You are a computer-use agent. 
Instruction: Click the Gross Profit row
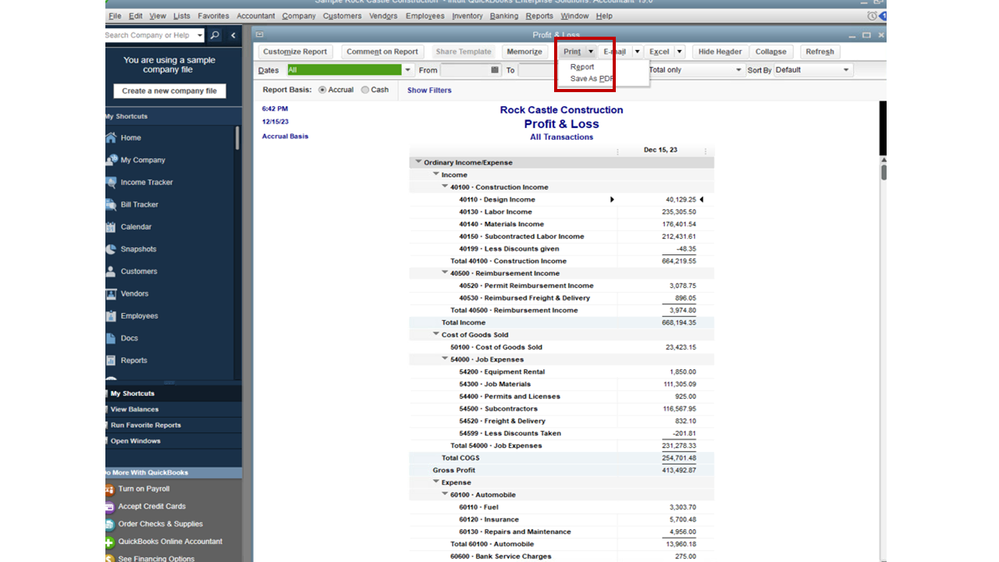pyautogui.click(x=561, y=470)
